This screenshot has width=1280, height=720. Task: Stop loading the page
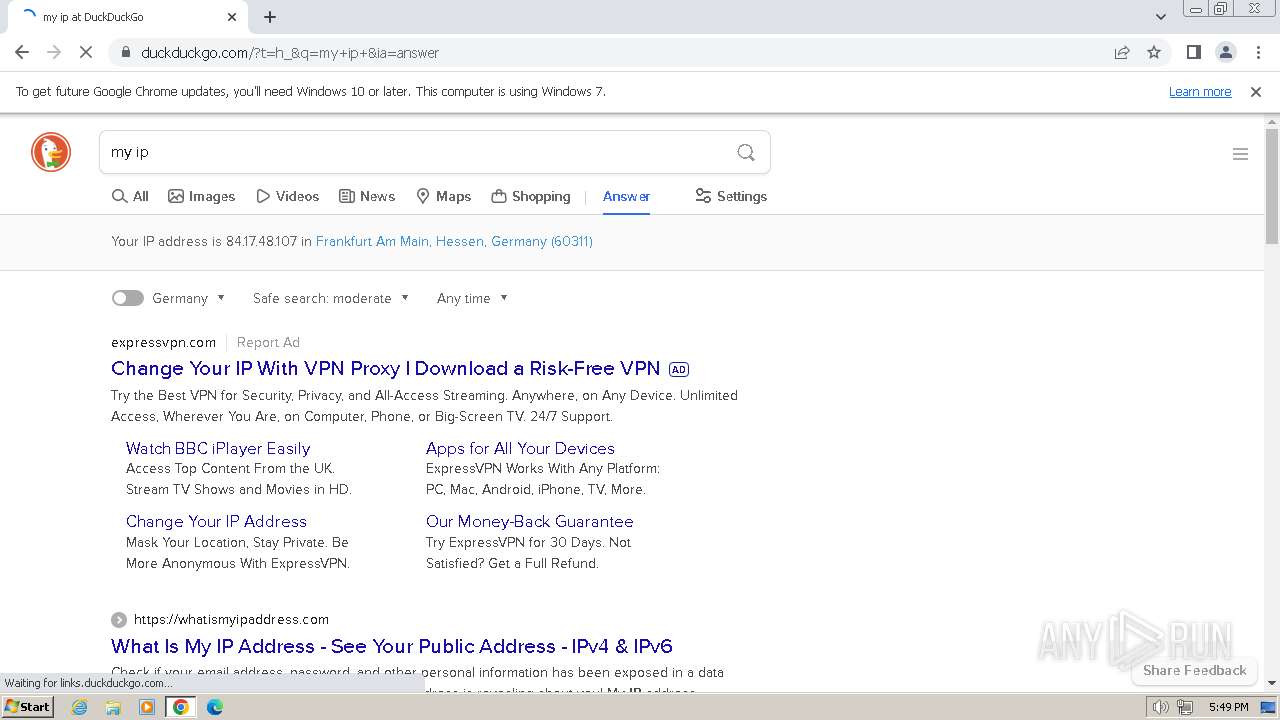pyautogui.click(x=86, y=52)
